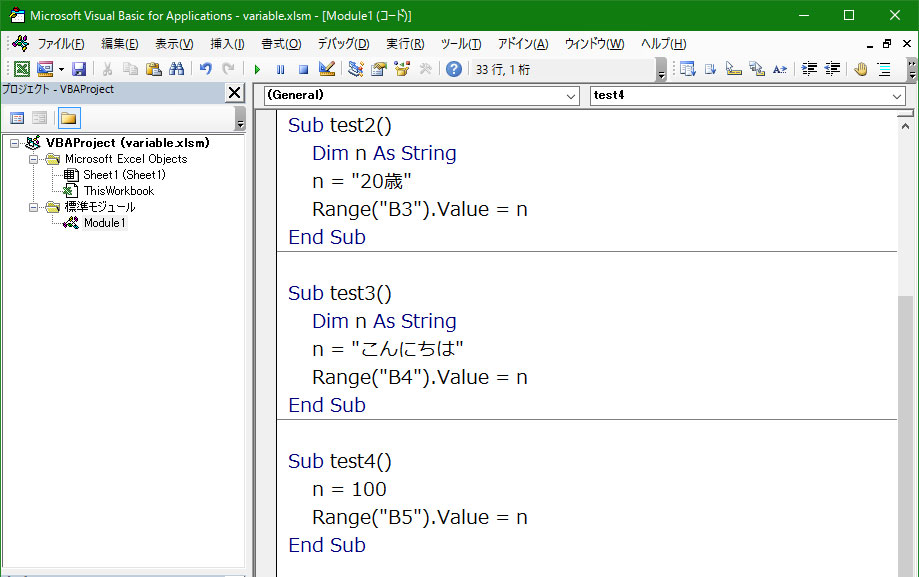Click the Toolbox icon
919x577 pixels.
click(x=426, y=69)
